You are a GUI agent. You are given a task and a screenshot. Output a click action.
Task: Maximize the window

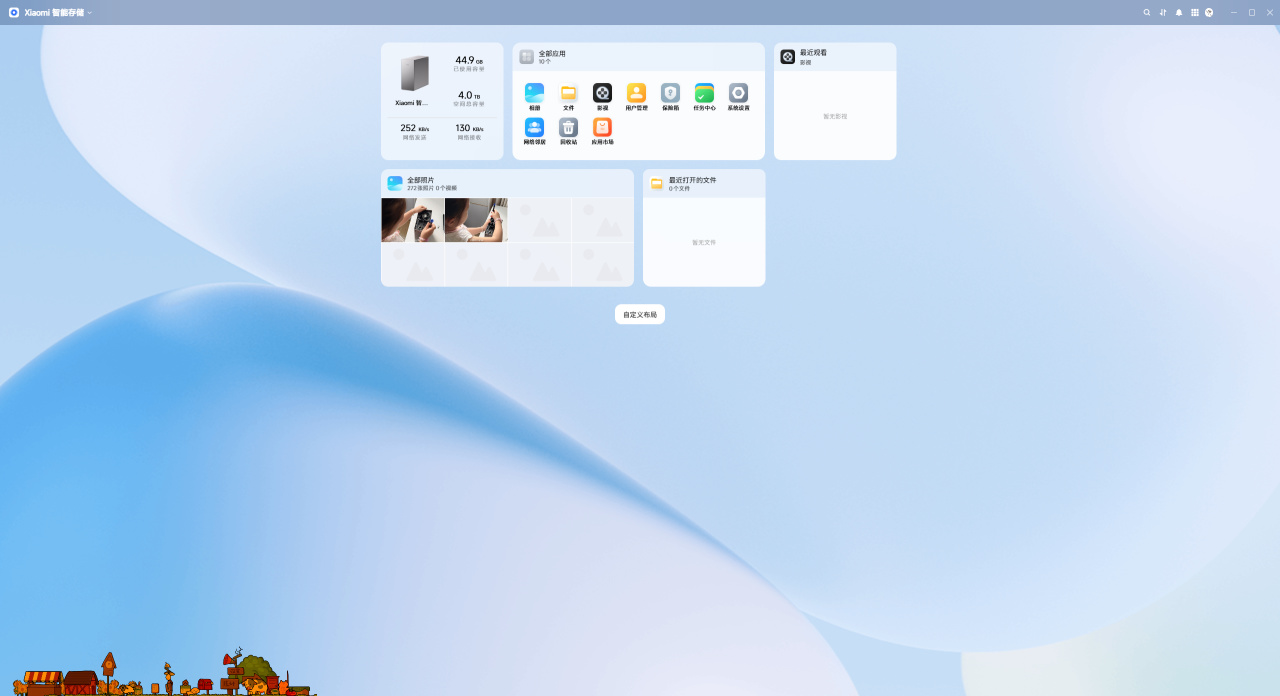(1251, 12)
